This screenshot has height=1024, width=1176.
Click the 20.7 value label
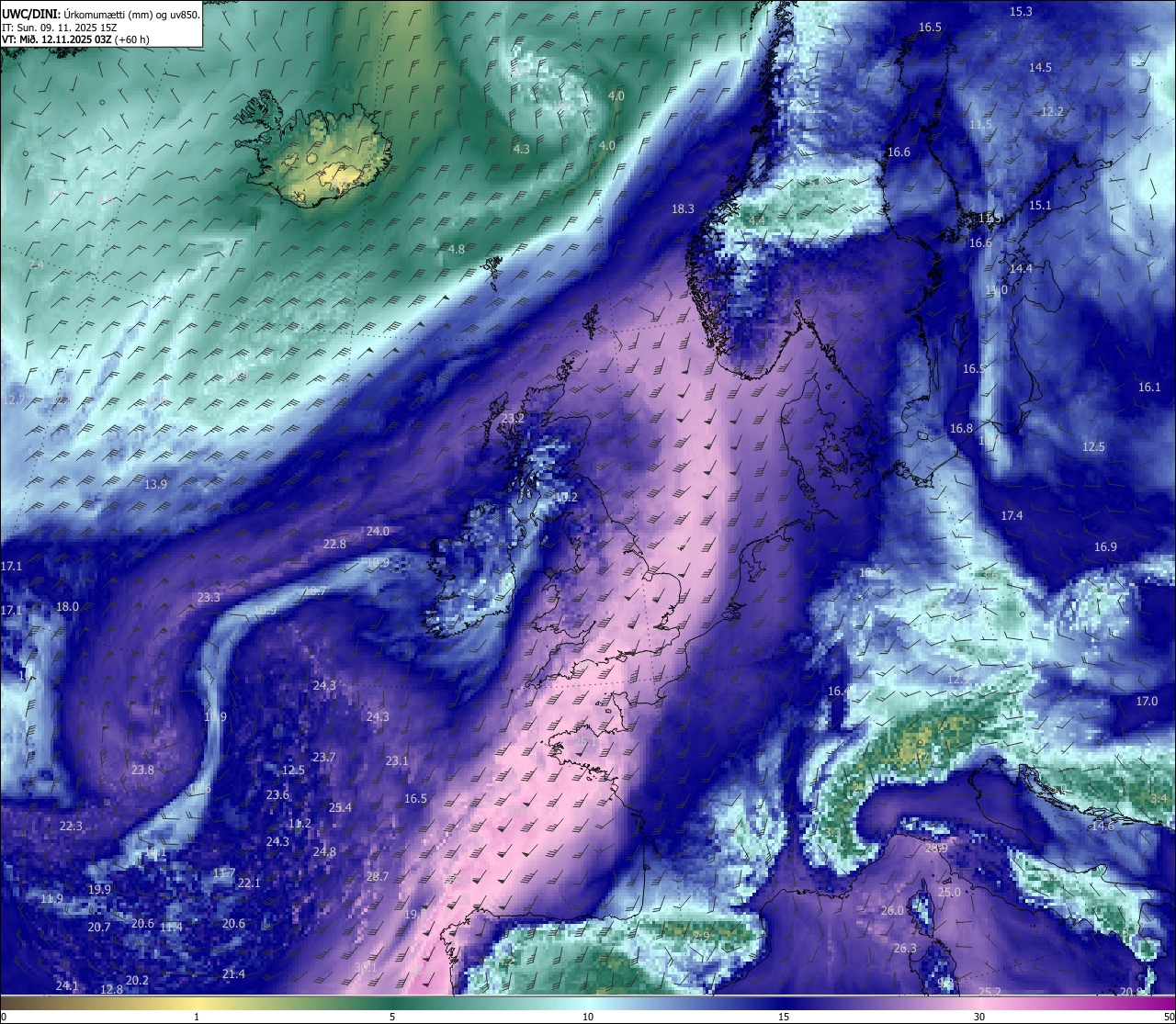click(x=98, y=928)
